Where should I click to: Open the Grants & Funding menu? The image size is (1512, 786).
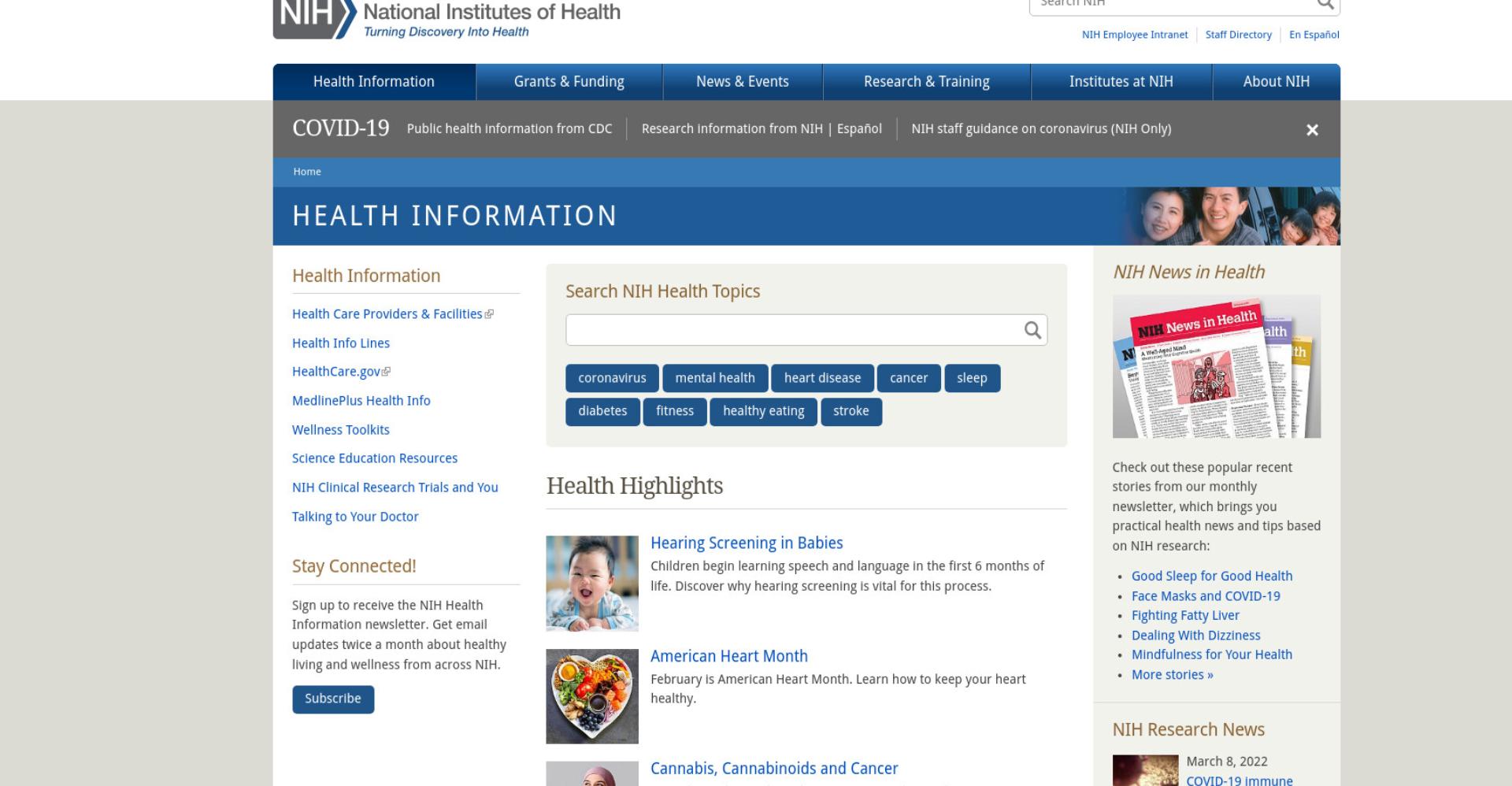[x=569, y=82]
